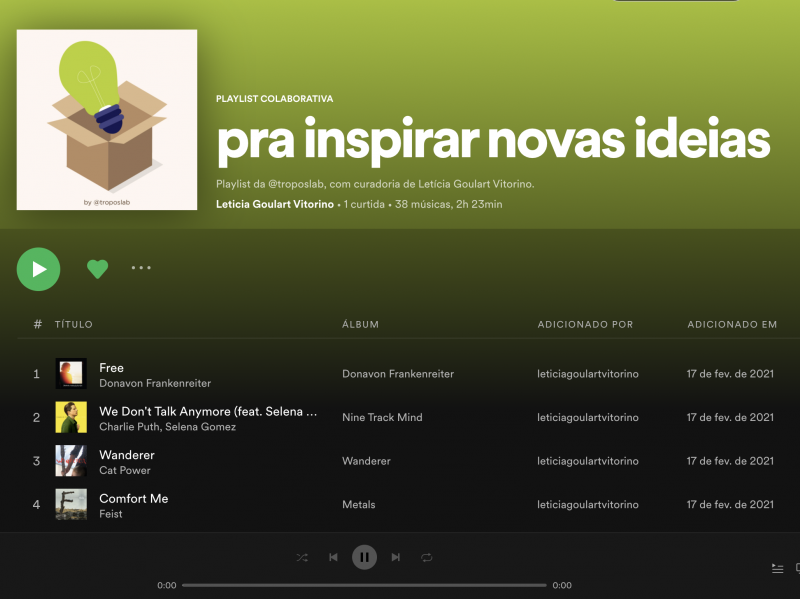Open Cat Power artist link
800x599 pixels.
coord(124,470)
